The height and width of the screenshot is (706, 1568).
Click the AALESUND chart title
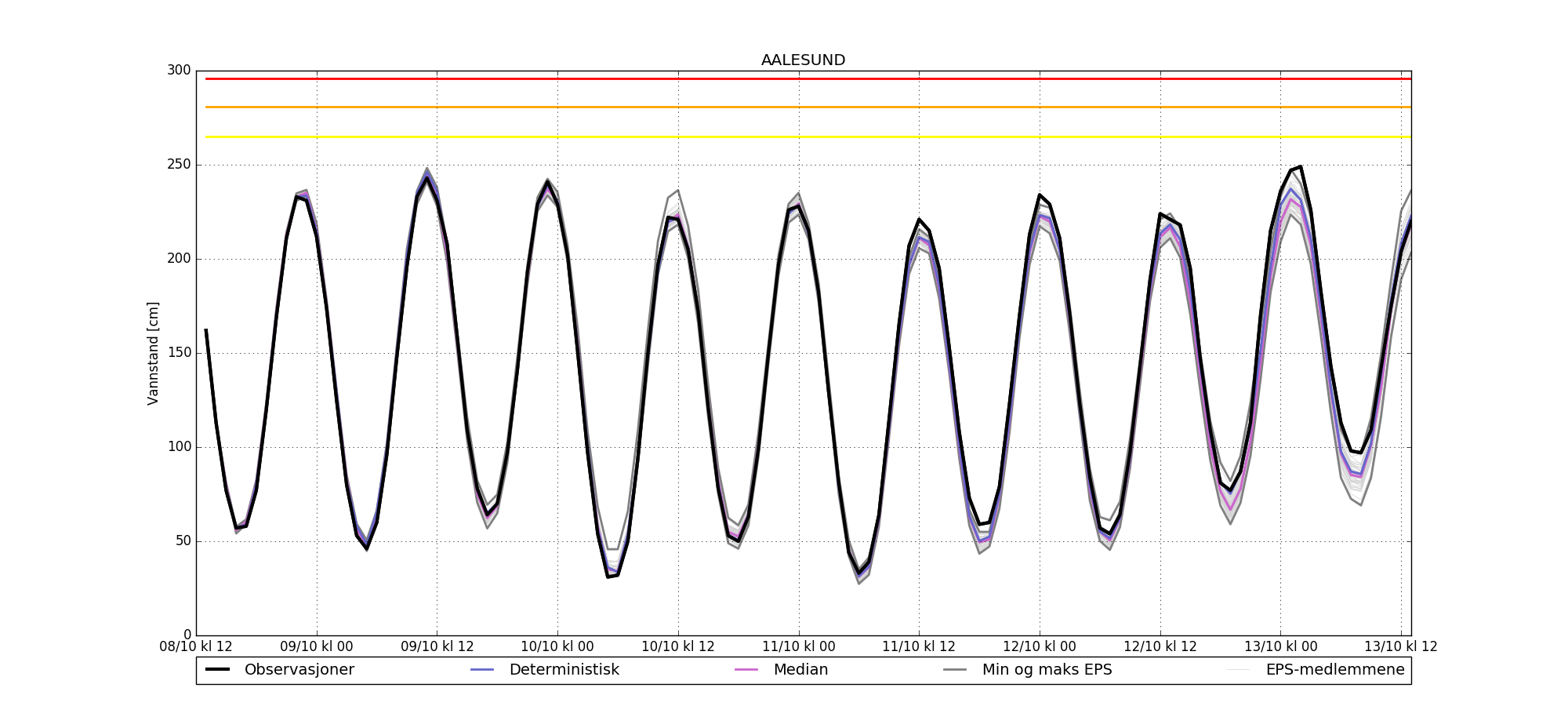click(x=803, y=60)
